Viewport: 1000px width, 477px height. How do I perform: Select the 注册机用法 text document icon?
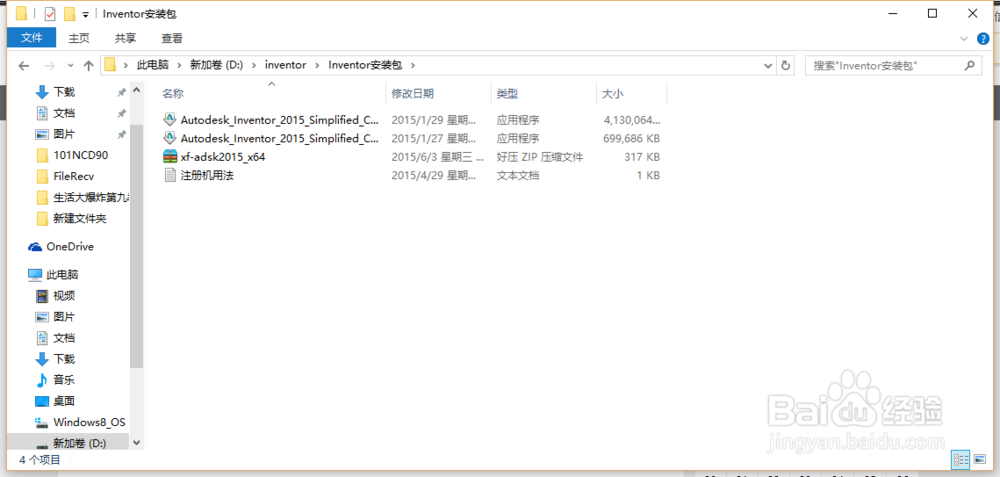tap(170, 175)
